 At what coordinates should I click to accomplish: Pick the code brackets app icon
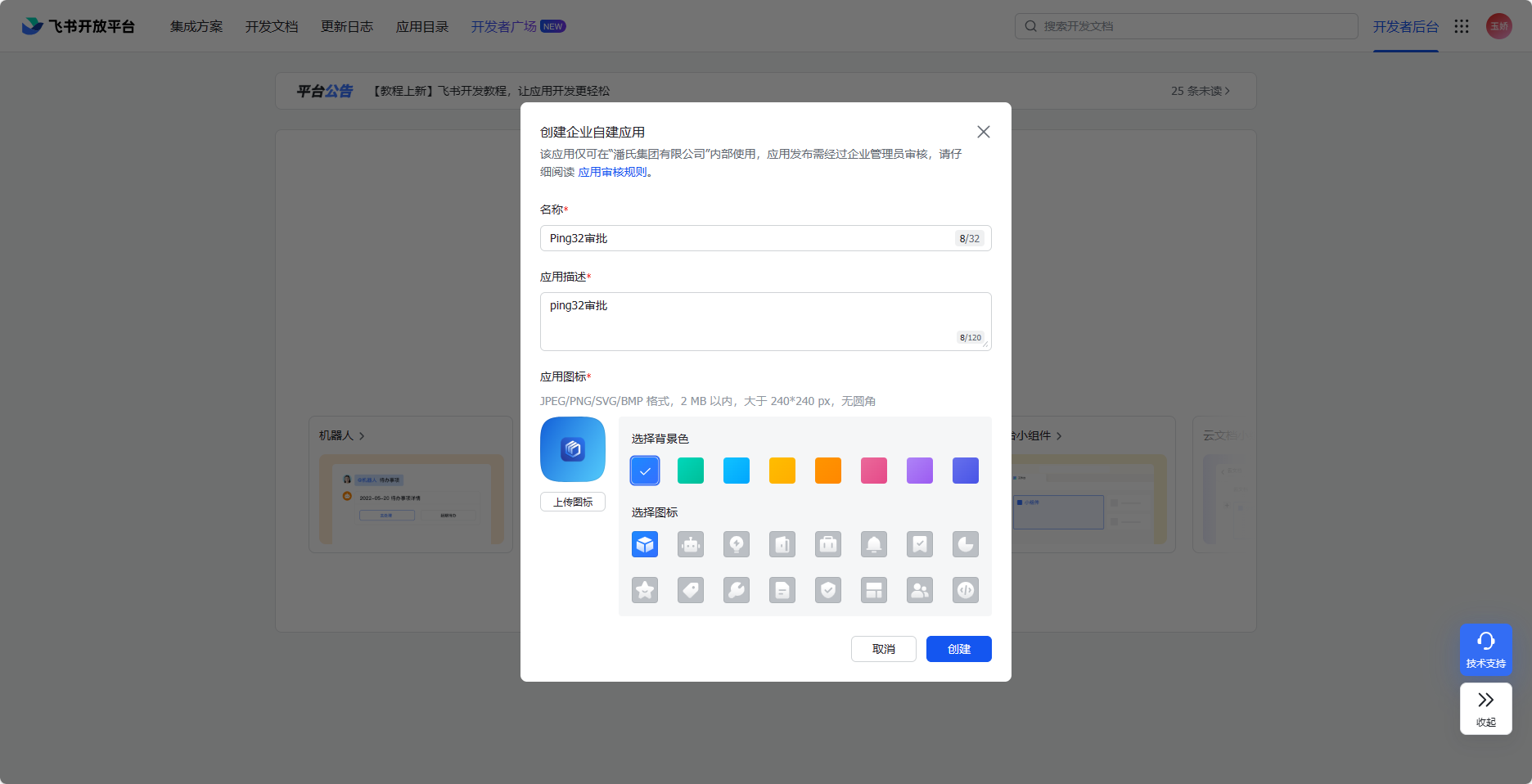coord(966,590)
